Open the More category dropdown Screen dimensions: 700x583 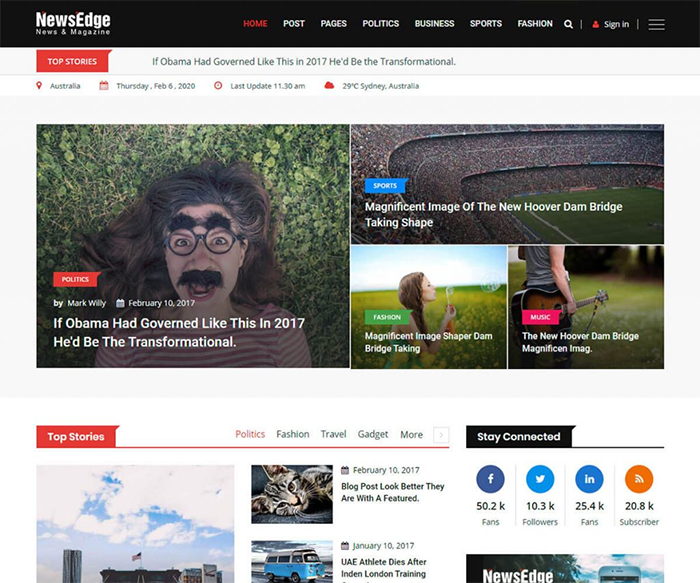click(x=411, y=435)
